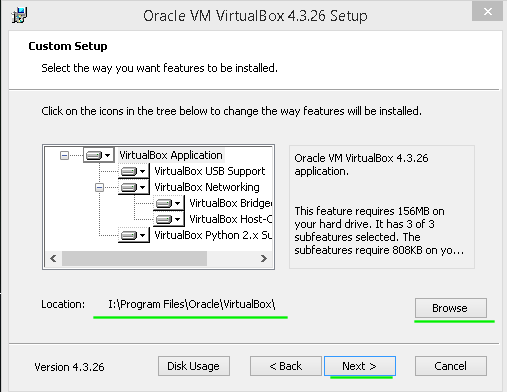The width and height of the screenshot is (507, 392).
Task: Select the VirtualBox Python 2.x tree item
Action: (x=213, y=235)
